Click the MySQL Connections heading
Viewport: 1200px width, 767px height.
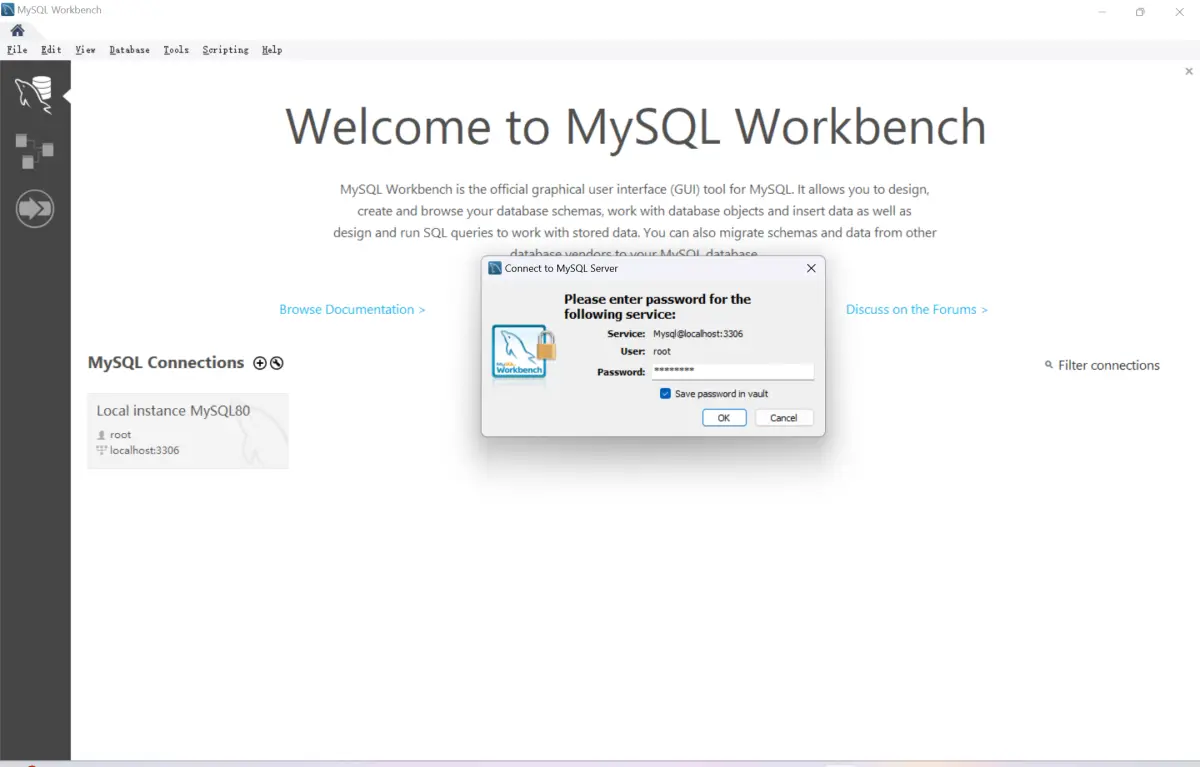coord(166,363)
